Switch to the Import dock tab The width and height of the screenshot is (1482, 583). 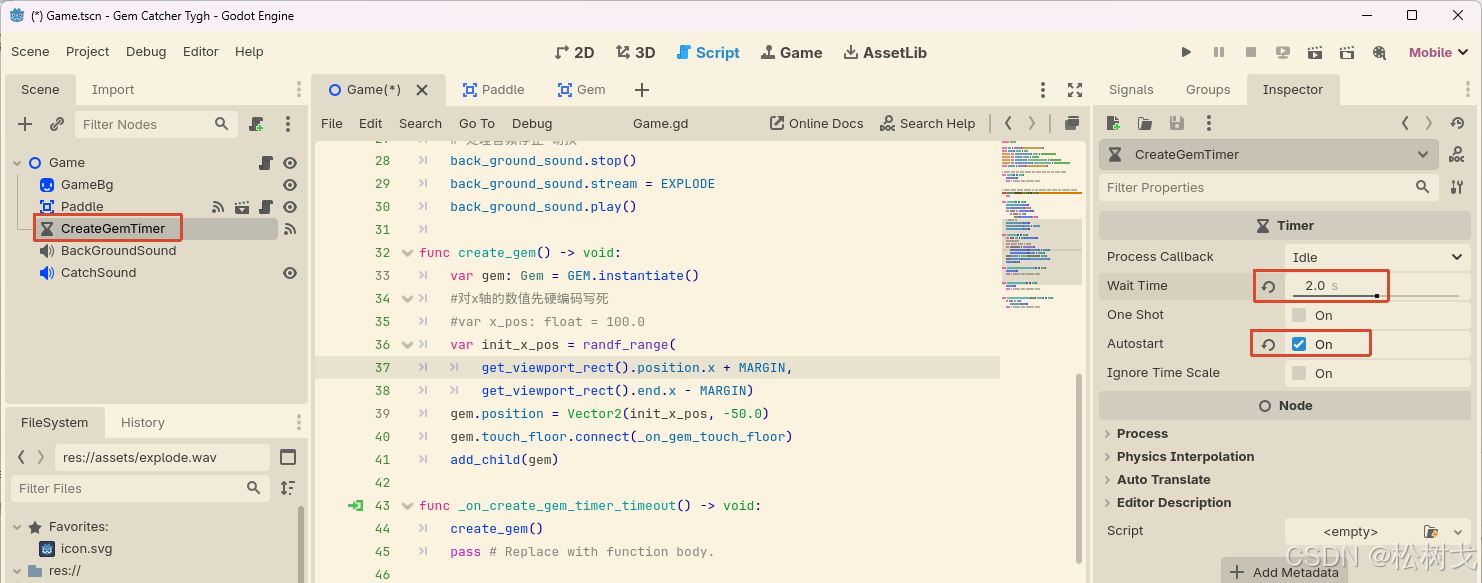point(113,89)
